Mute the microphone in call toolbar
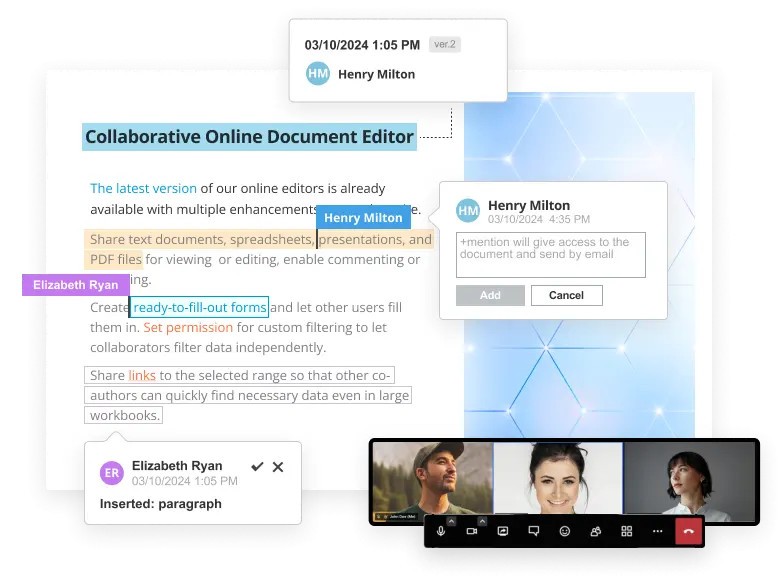This screenshot has height=580, width=780. 441,531
